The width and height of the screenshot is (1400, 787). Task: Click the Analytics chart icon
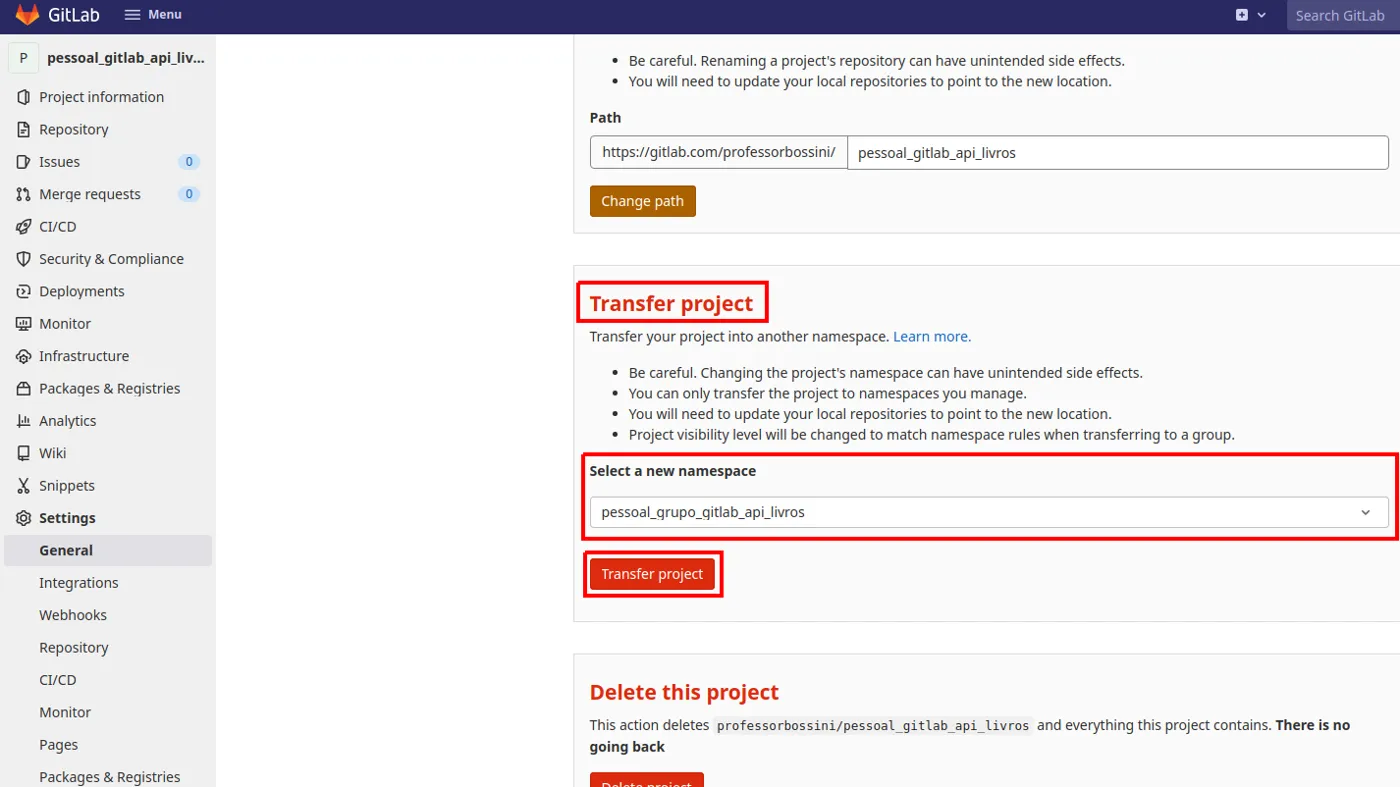[24, 421]
